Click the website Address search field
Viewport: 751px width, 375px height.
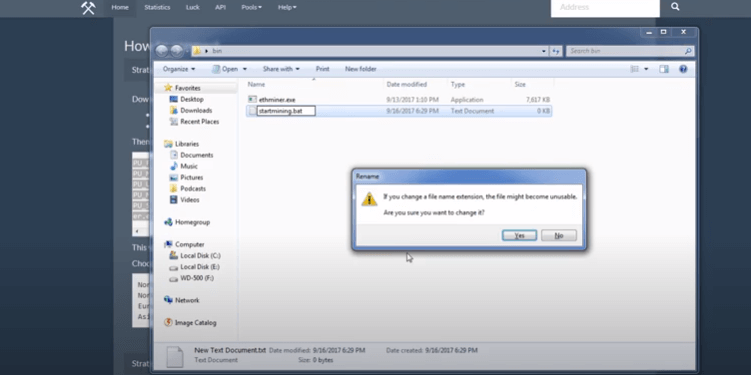click(x=605, y=8)
